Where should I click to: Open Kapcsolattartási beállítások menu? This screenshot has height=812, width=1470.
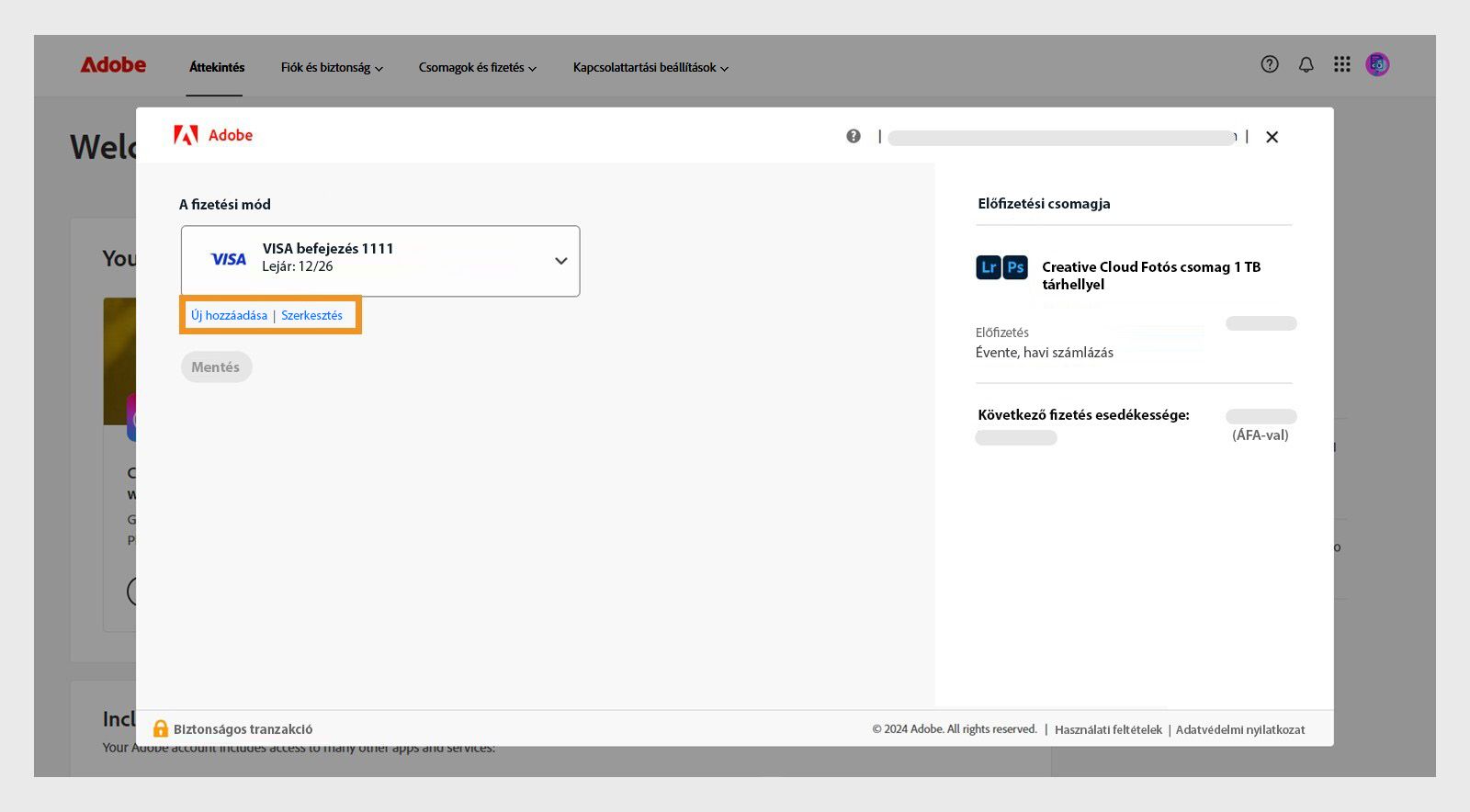[650, 68]
